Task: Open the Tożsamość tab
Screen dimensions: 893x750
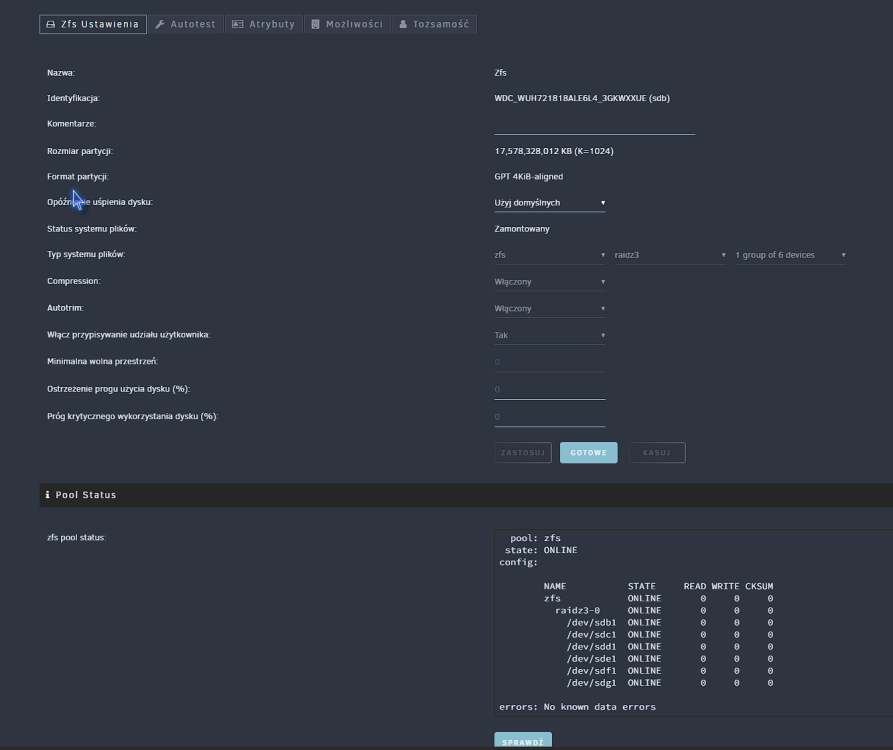Action: coord(434,24)
